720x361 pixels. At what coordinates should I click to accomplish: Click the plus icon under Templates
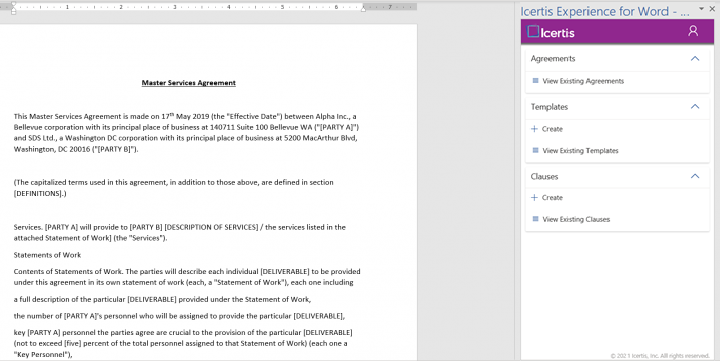(x=534, y=129)
